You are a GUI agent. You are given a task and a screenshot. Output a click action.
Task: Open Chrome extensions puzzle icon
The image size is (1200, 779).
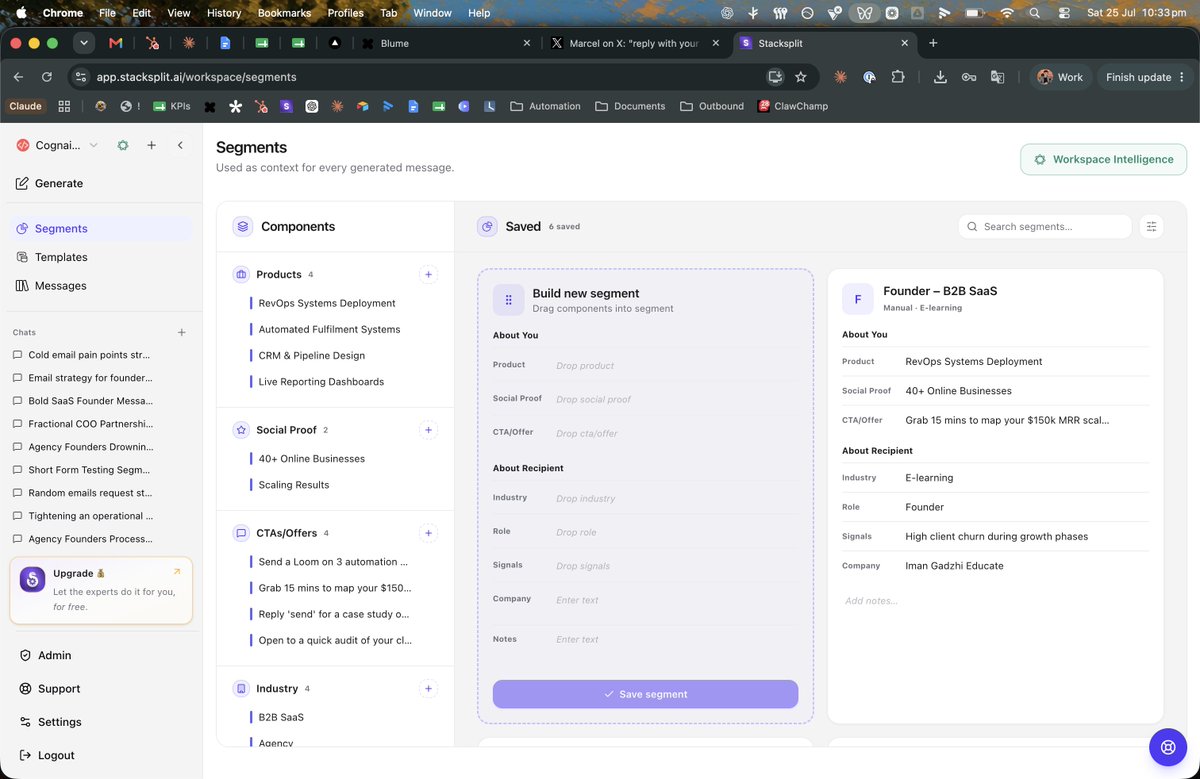[897, 77]
